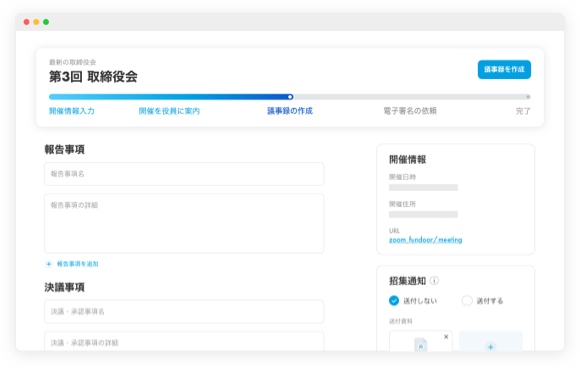The height and width of the screenshot is (368, 580).
Task: Click the 議事録を作成 button
Action: point(504,70)
